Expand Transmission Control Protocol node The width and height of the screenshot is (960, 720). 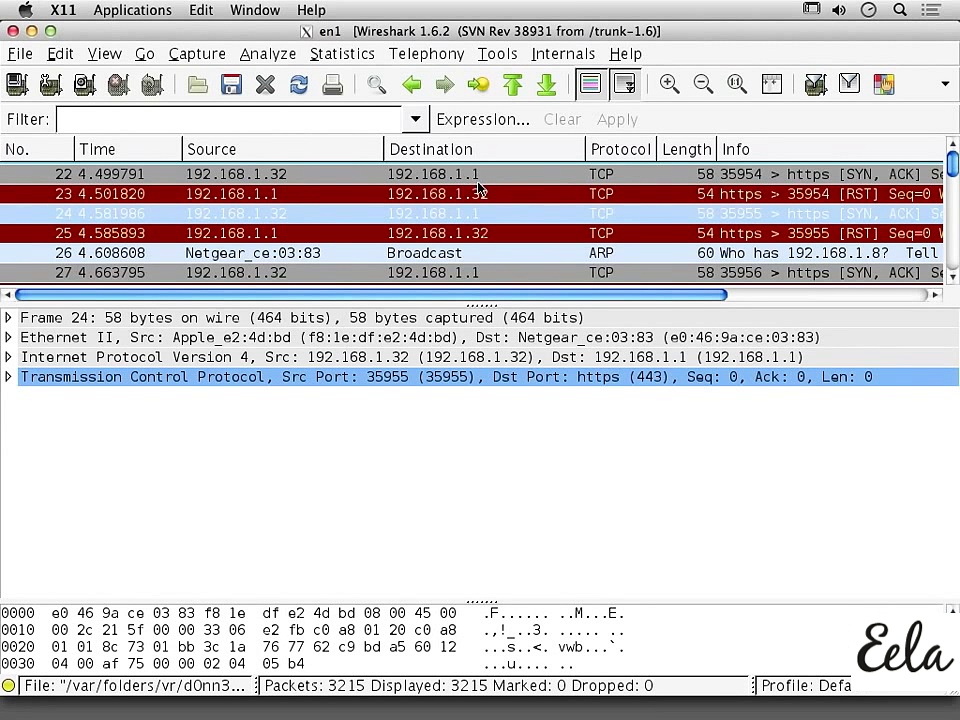[x=9, y=377]
